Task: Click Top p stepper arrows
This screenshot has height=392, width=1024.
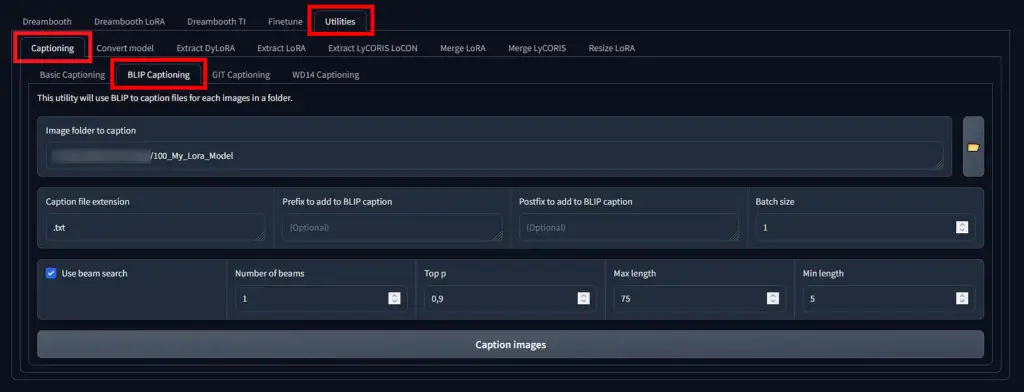Action: (583, 298)
